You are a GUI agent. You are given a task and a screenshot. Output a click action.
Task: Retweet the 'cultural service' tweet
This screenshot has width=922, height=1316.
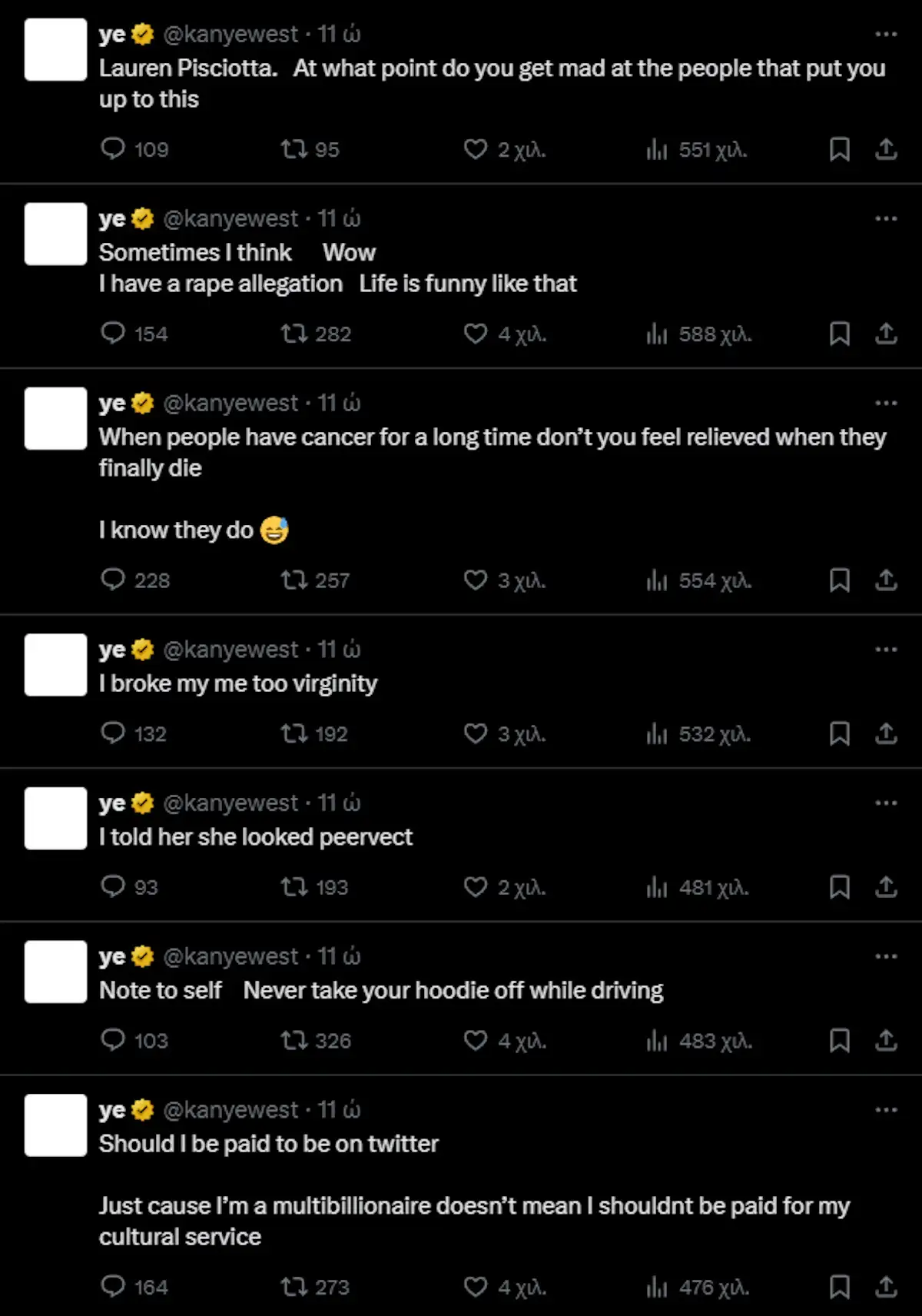(x=294, y=1287)
